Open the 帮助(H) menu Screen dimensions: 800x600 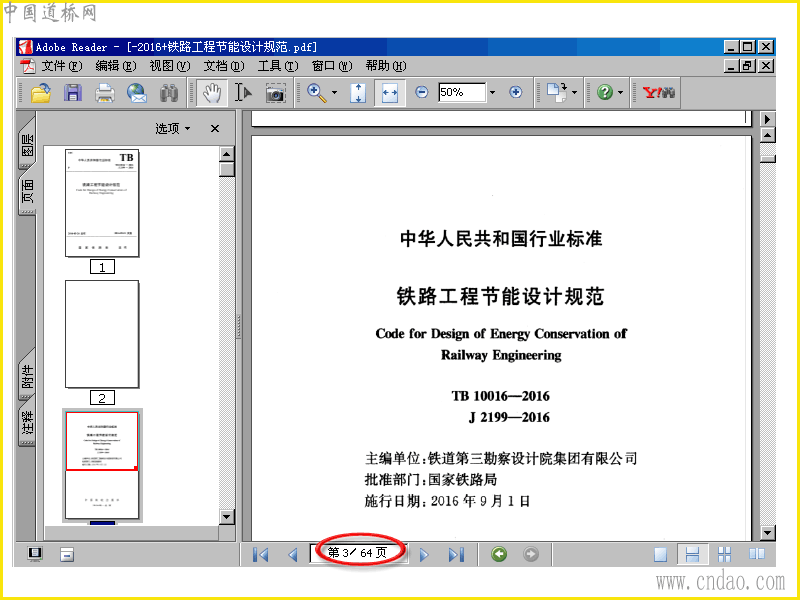(x=386, y=66)
